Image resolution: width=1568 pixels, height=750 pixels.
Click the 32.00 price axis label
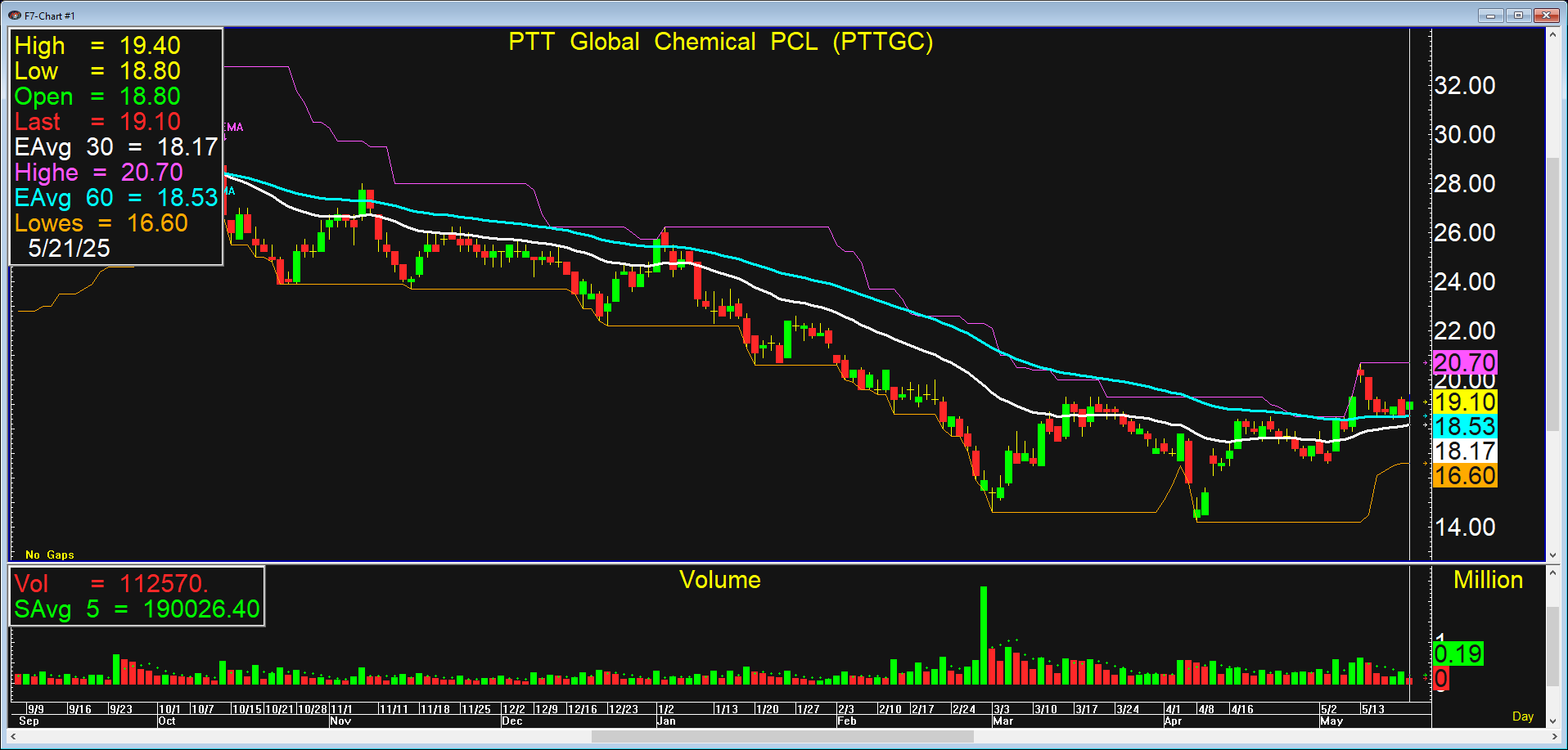[x=1465, y=85]
